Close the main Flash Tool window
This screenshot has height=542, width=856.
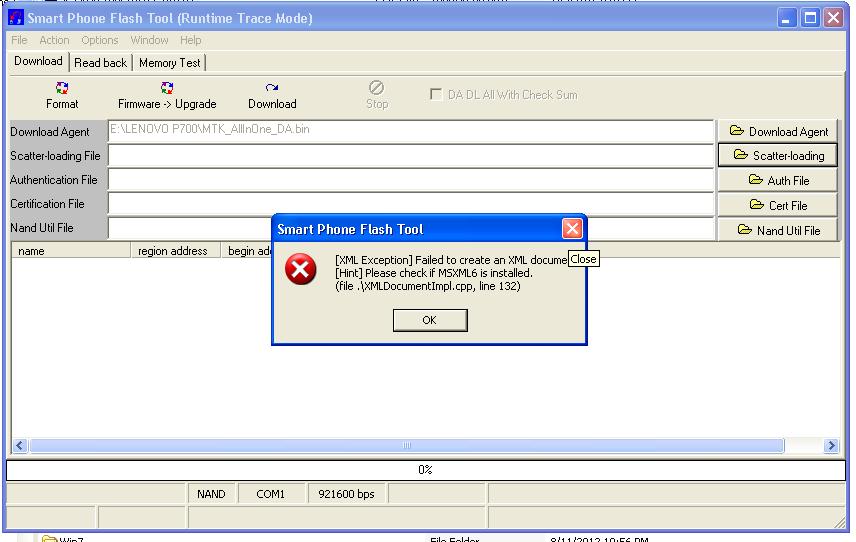pyautogui.click(x=834, y=17)
